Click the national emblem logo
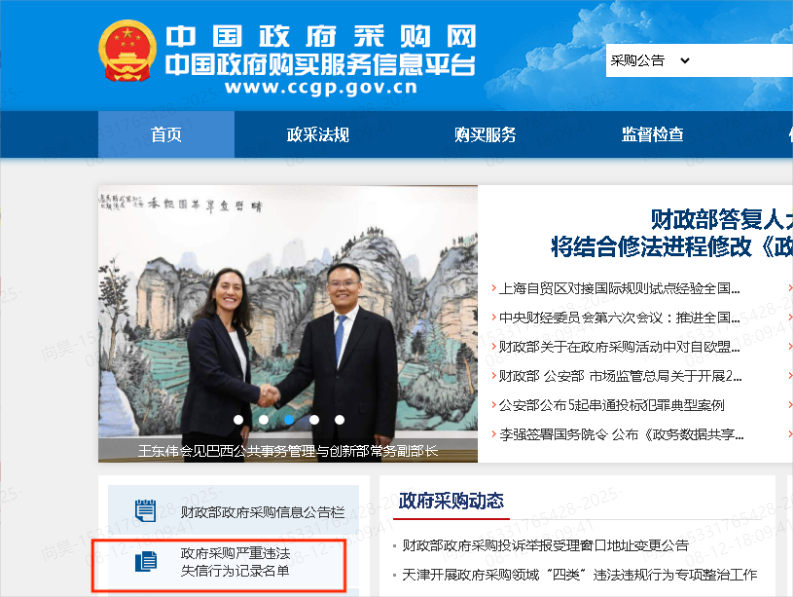 [x=127, y=51]
